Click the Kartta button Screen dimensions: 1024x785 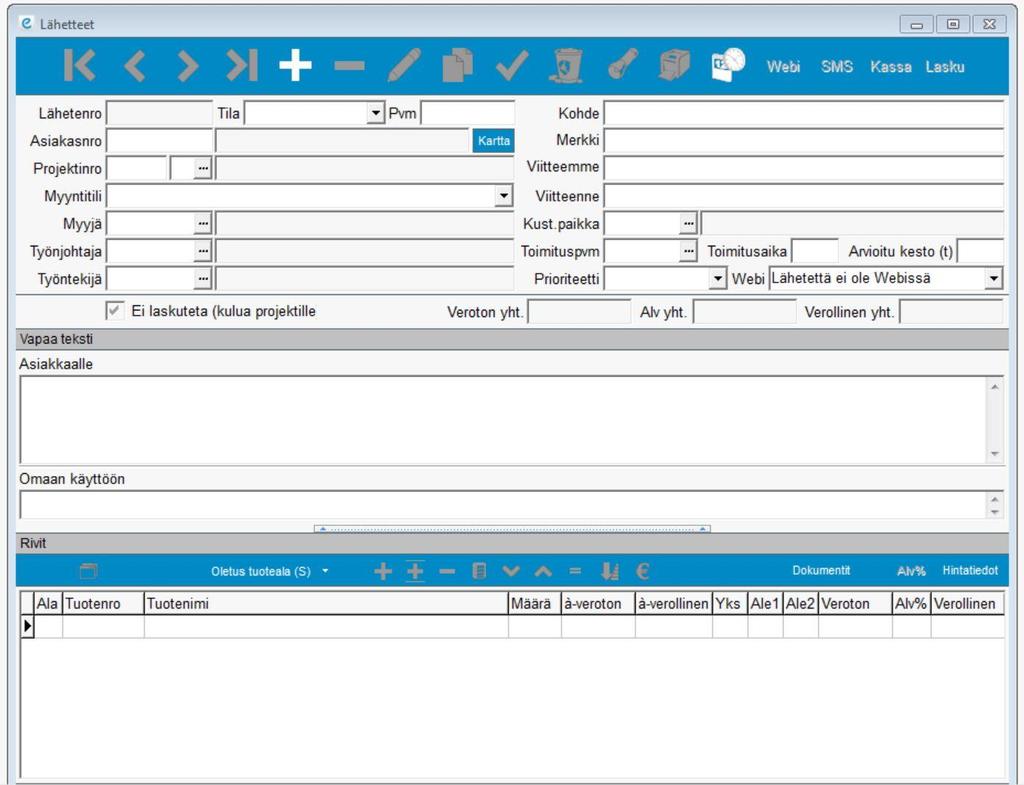point(493,141)
